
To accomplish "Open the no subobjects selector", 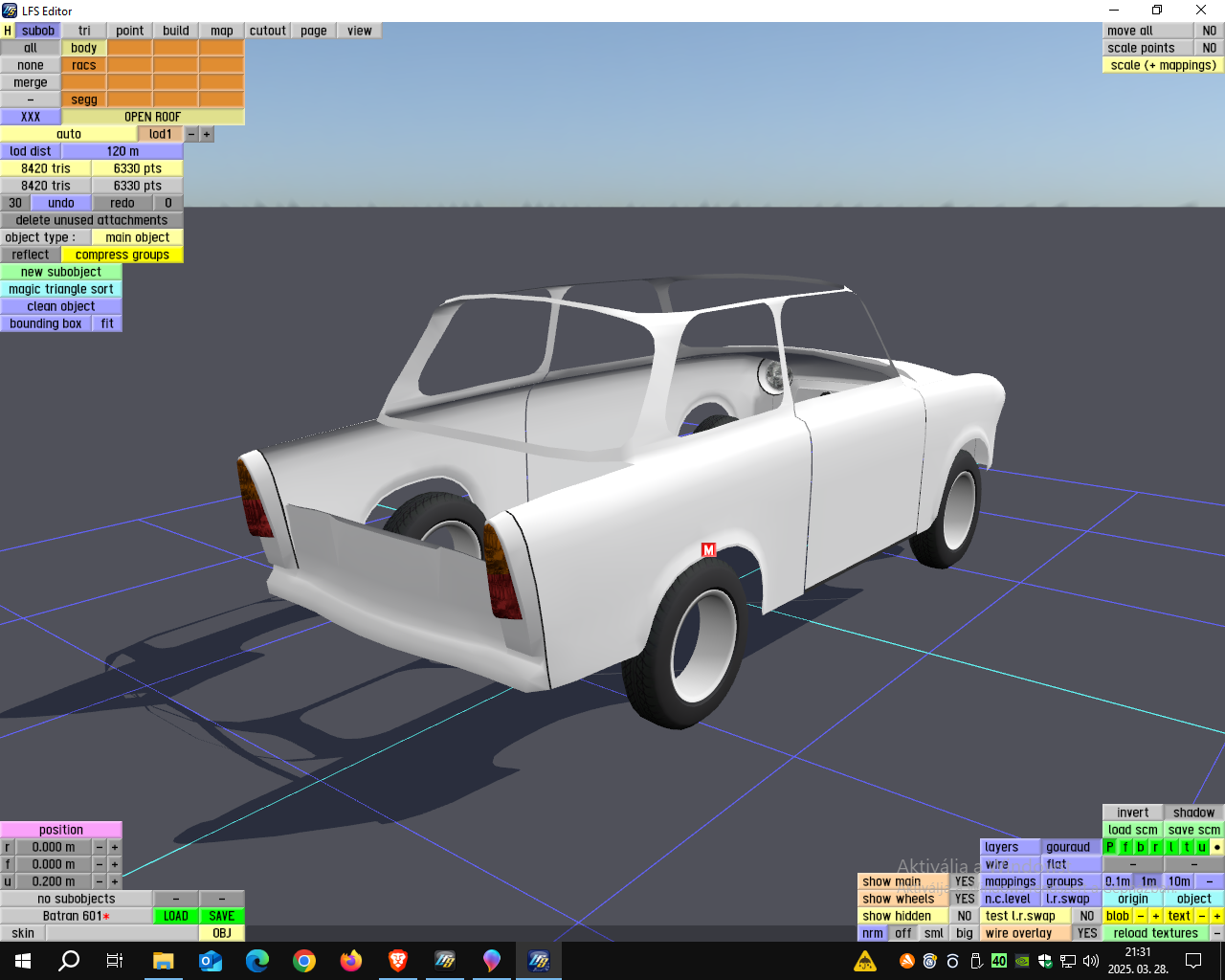I will pos(77,899).
